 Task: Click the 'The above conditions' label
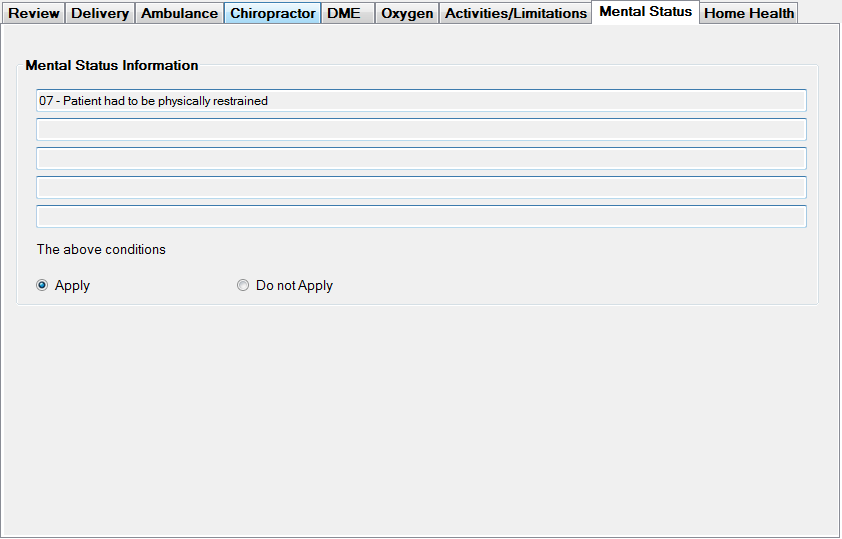(x=101, y=249)
